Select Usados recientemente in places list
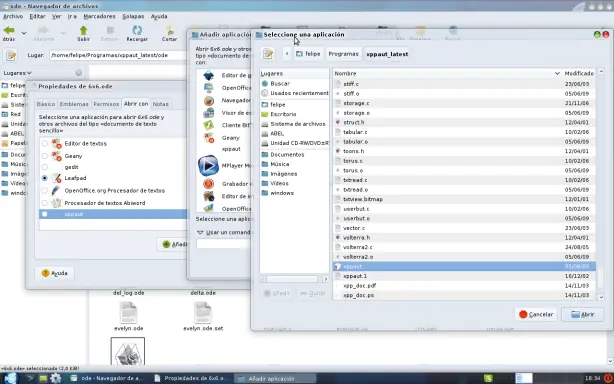The width and height of the screenshot is (614, 384). [294, 93]
